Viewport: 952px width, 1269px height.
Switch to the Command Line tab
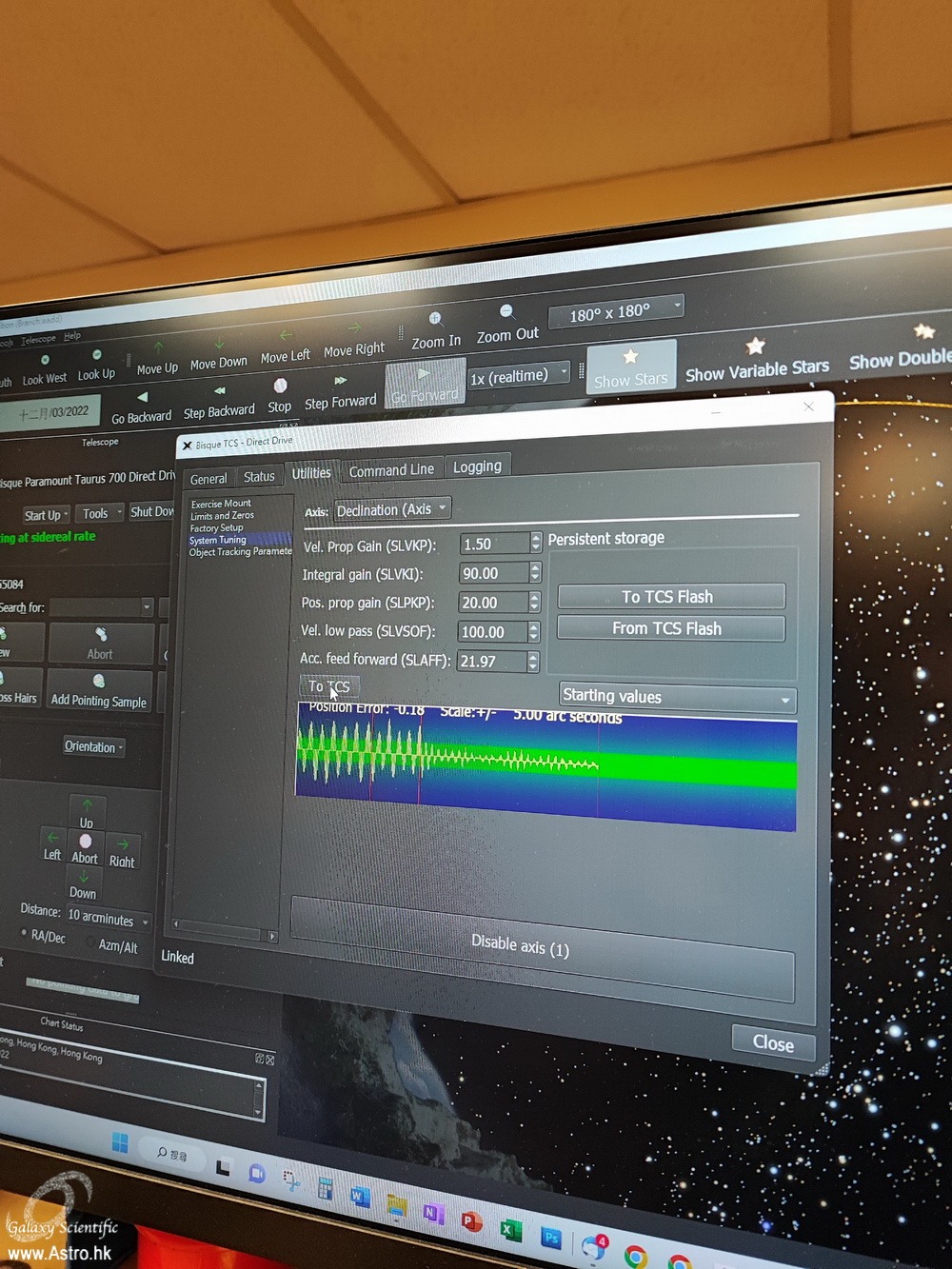pos(390,470)
